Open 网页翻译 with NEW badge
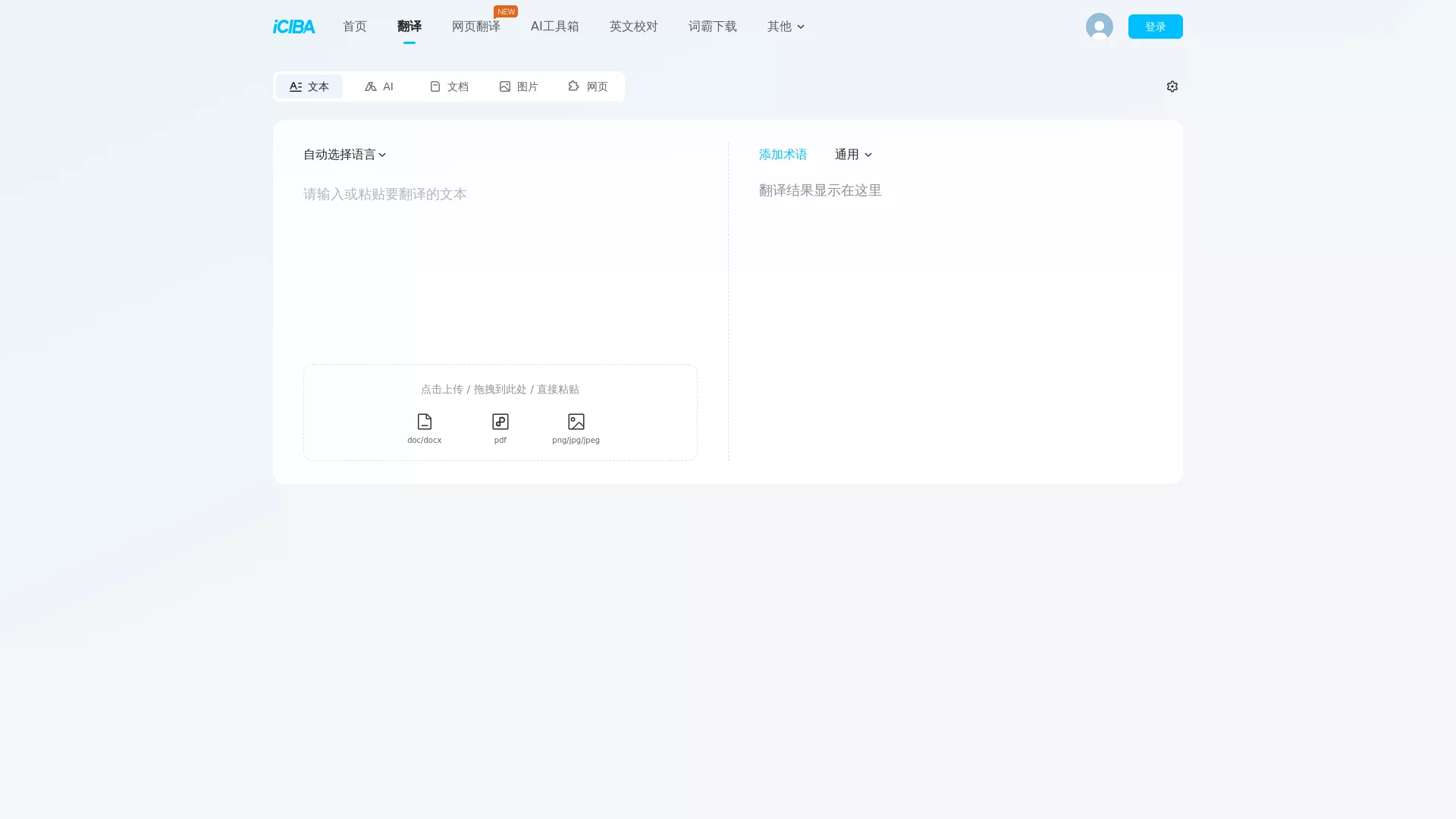The height and width of the screenshot is (819, 1456). (475, 27)
